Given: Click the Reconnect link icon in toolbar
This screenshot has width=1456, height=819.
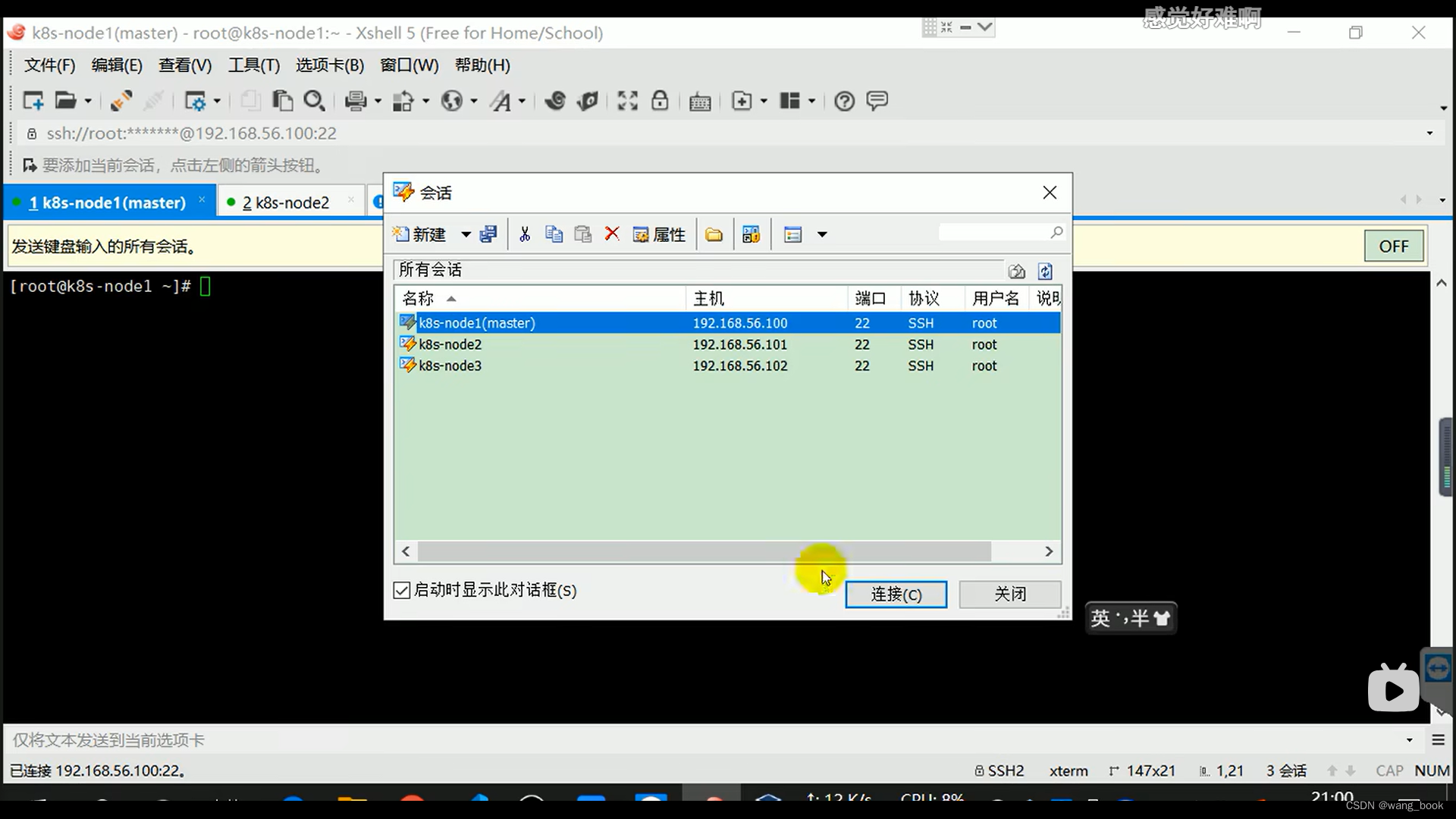Looking at the screenshot, I should click(x=121, y=101).
